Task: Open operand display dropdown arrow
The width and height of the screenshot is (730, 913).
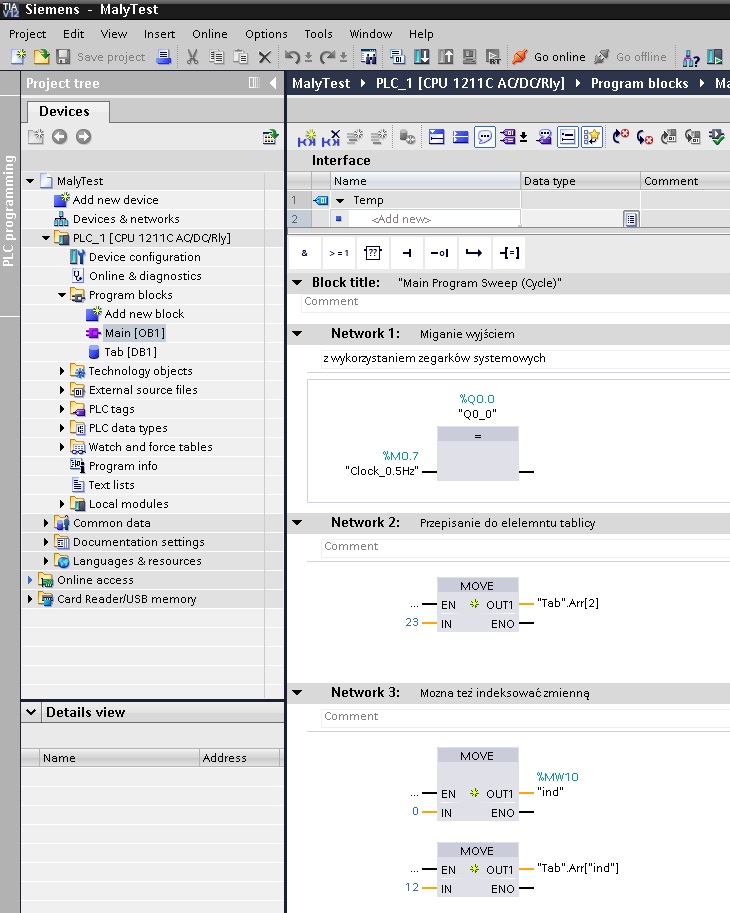Action: click(x=523, y=137)
